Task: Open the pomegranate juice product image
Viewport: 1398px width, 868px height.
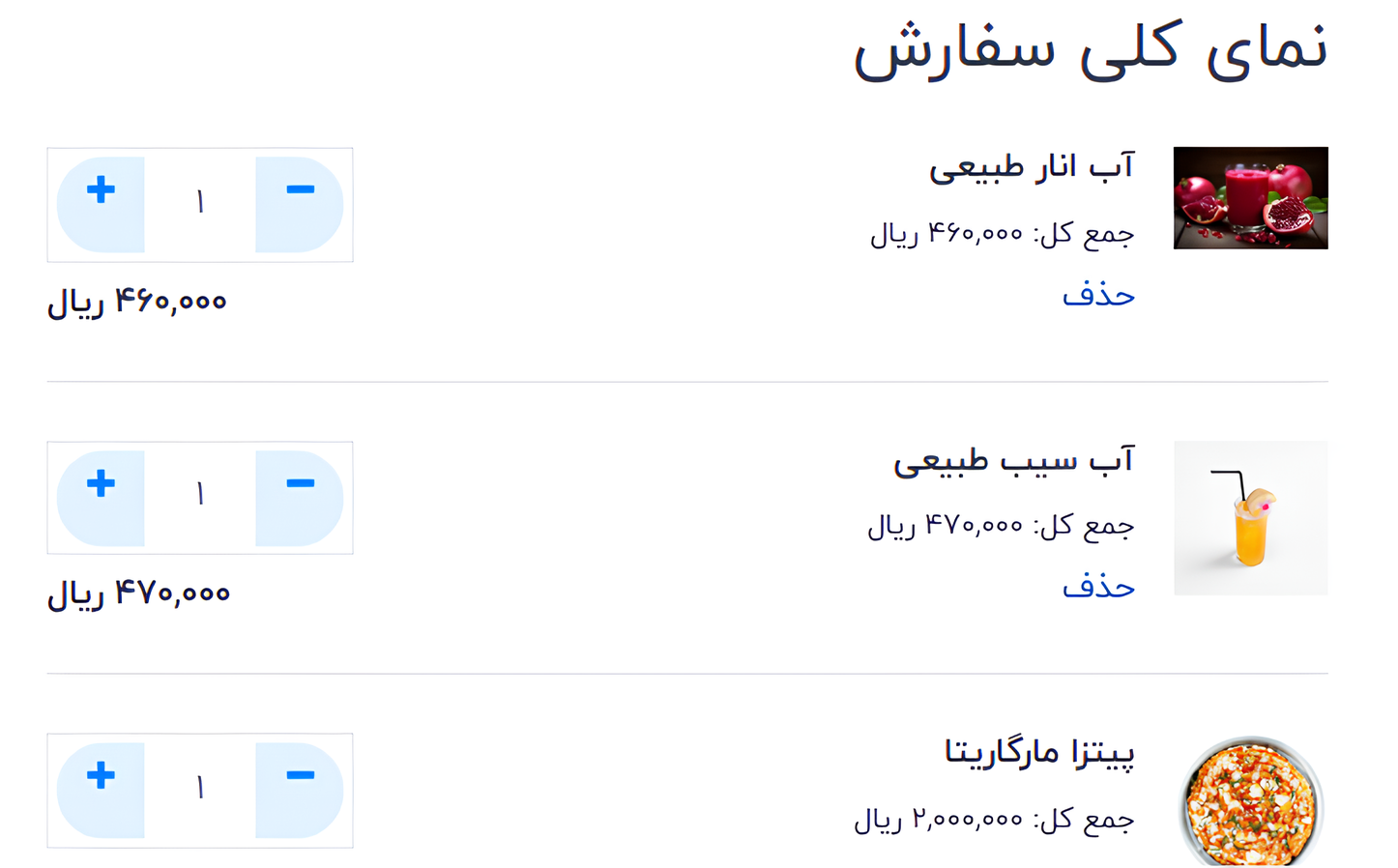Action: [x=1250, y=198]
